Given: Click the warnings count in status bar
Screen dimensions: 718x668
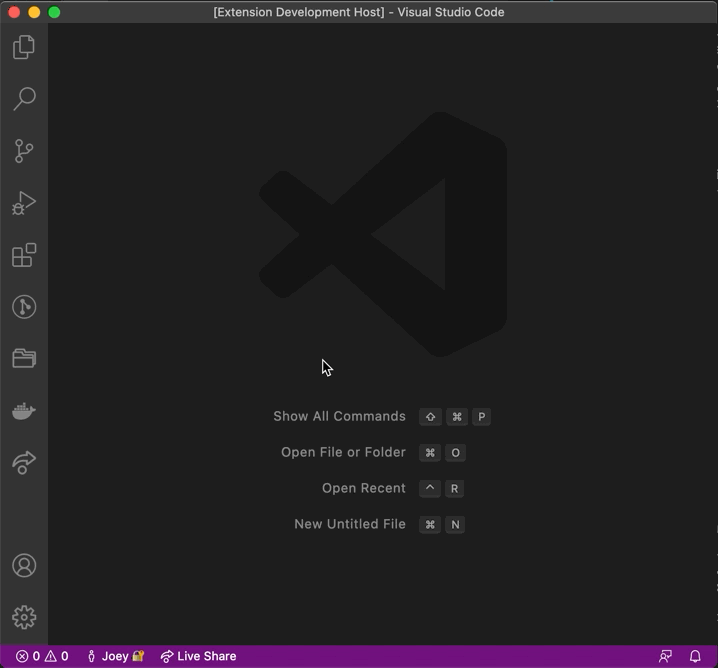Looking at the screenshot, I should 57,656.
